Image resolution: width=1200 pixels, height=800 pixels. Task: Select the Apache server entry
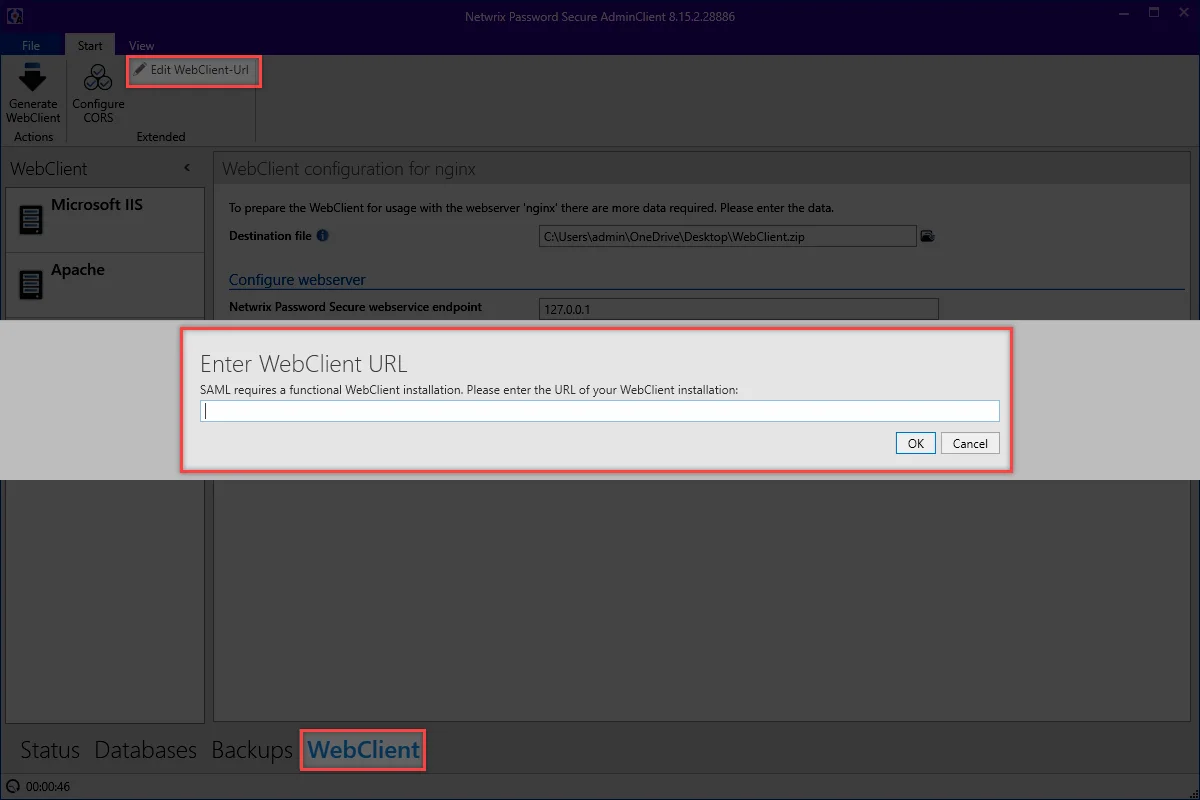105,284
